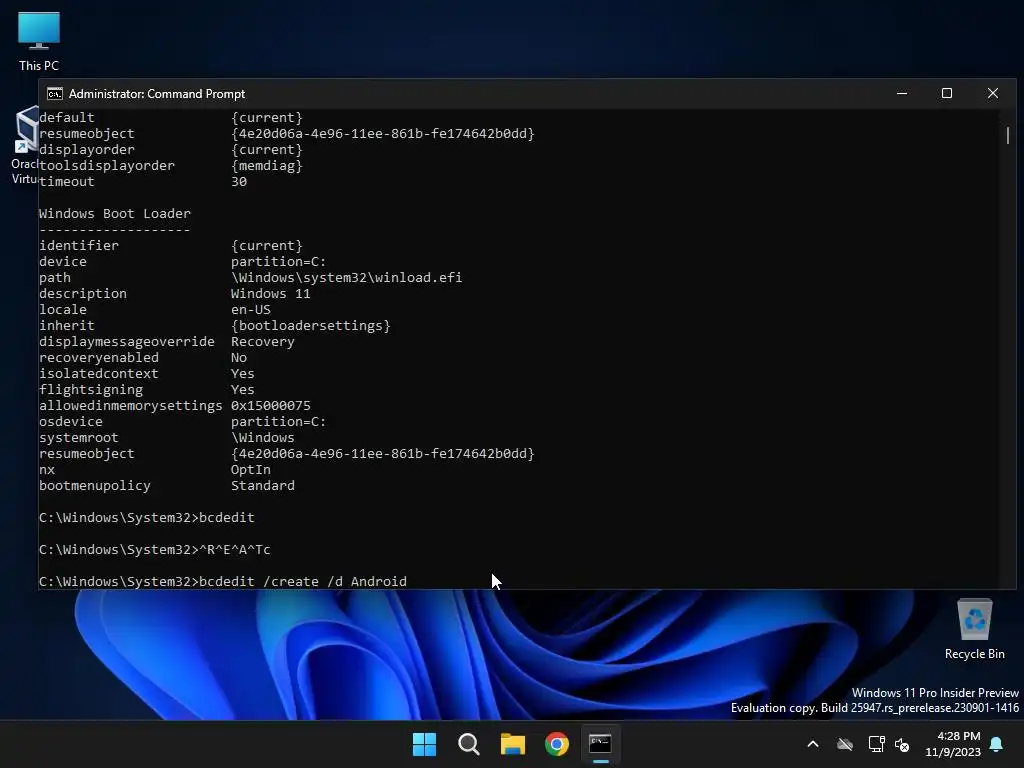This screenshot has height=768, width=1024.
Task: Click the 'OptIn' nx value
Action: [x=250, y=470]
